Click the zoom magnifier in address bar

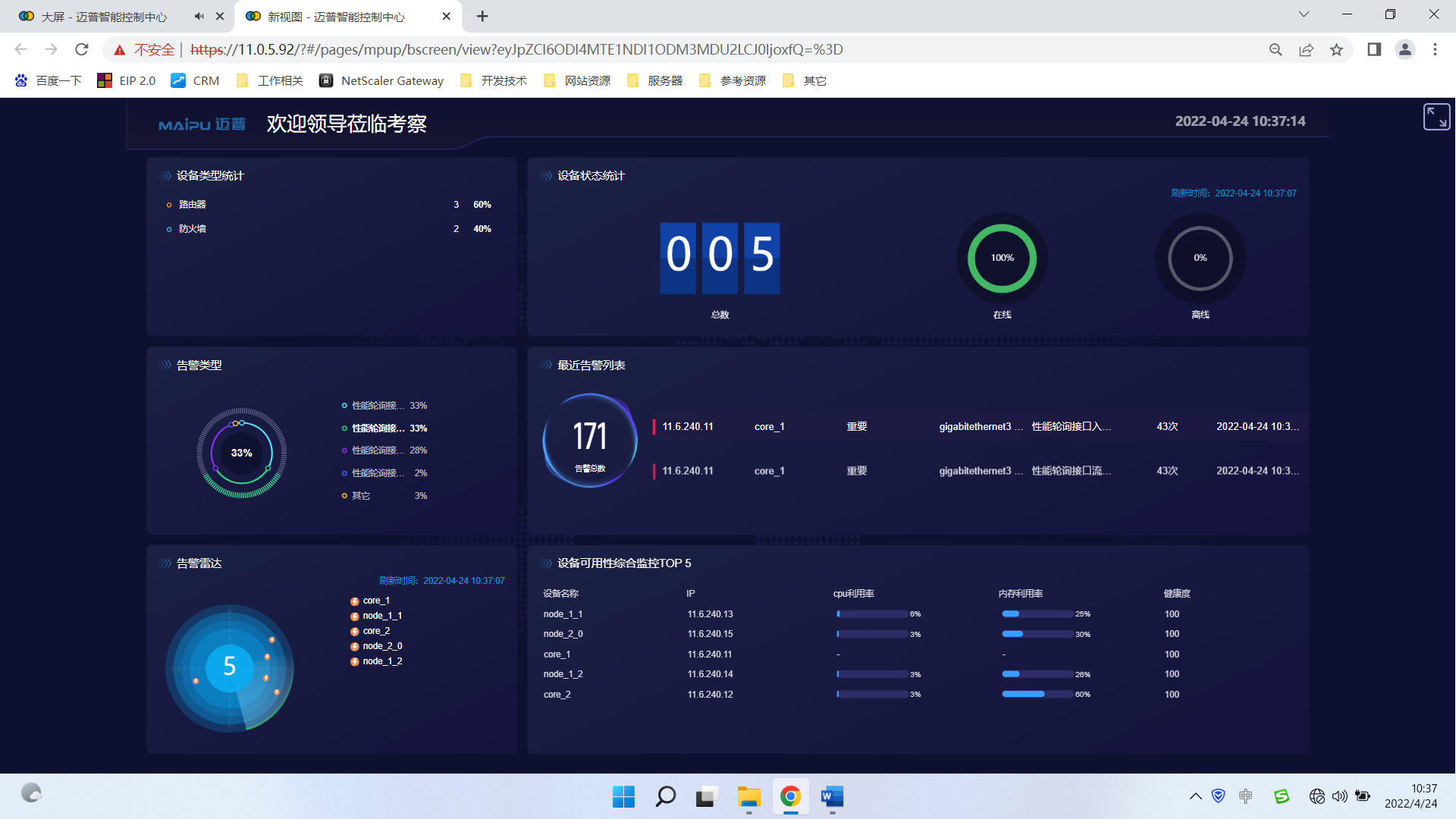click(x=1276, y=49)
